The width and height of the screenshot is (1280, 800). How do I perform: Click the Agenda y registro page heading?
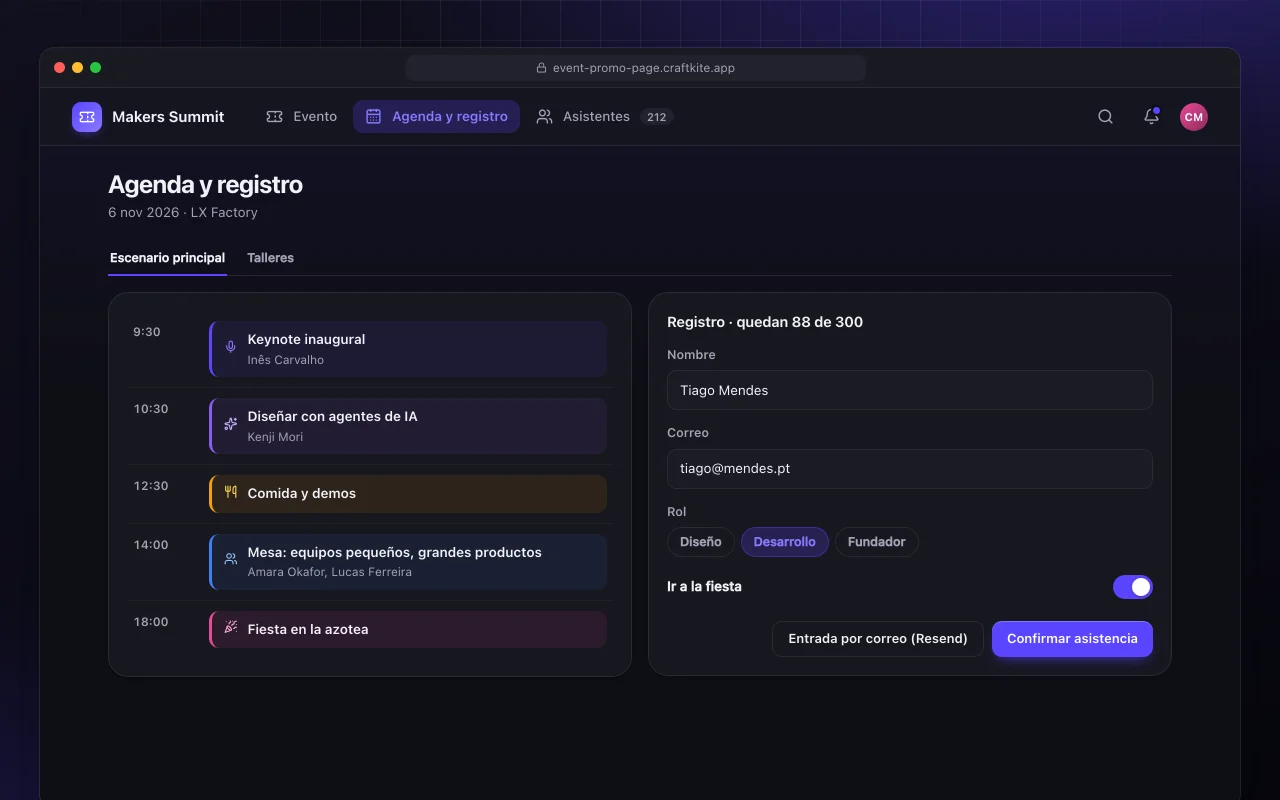(205, 185)
